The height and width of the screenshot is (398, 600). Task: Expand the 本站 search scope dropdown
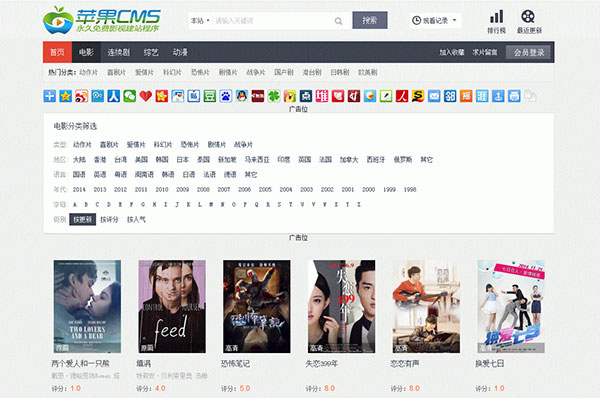[200, 21]
